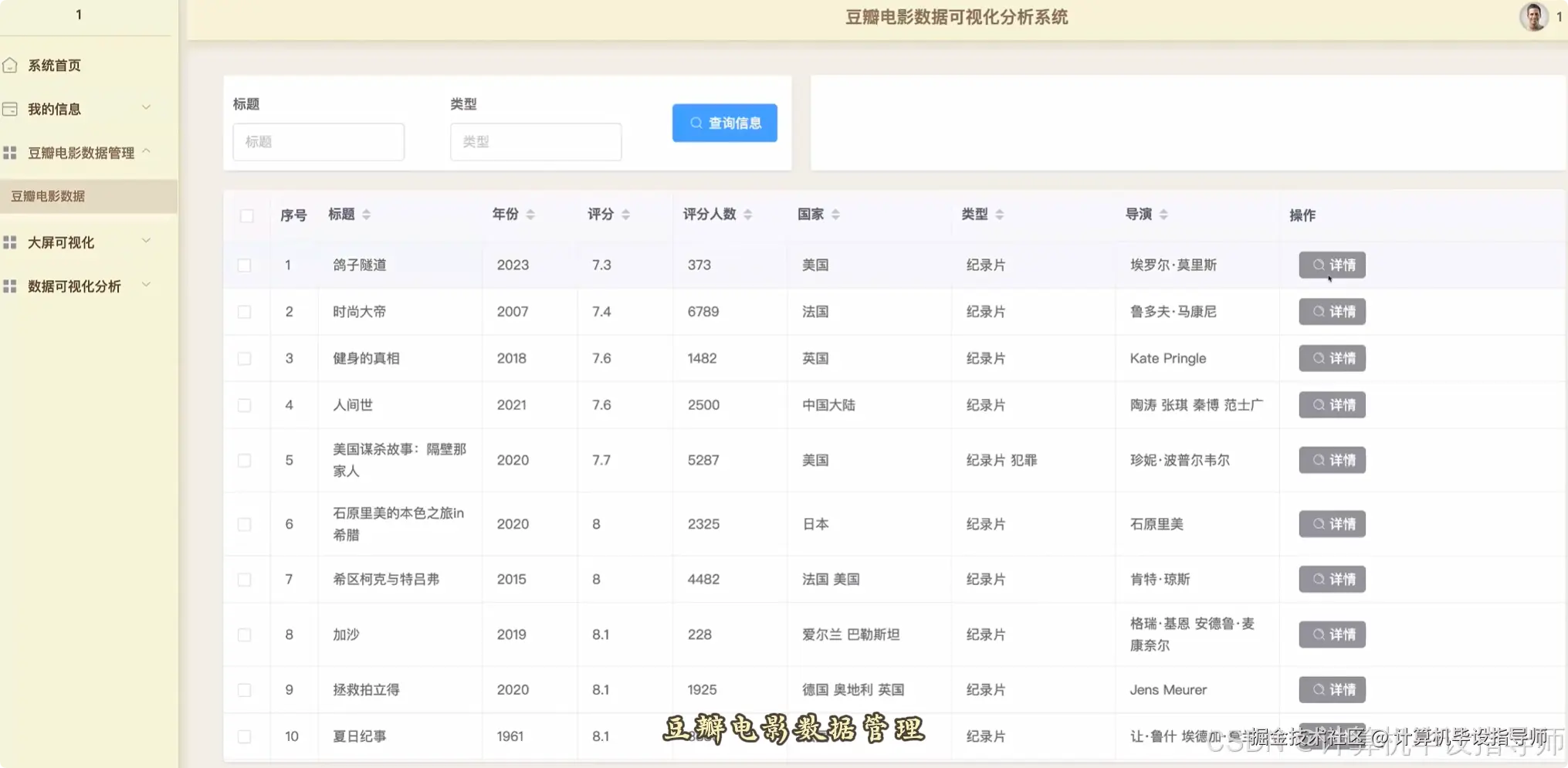Image resolution: width=1568 pixels, height=768 pixels.
Task: Click the grid icon beside 豆瓣电影数据管理
Action: coord(10,153)
